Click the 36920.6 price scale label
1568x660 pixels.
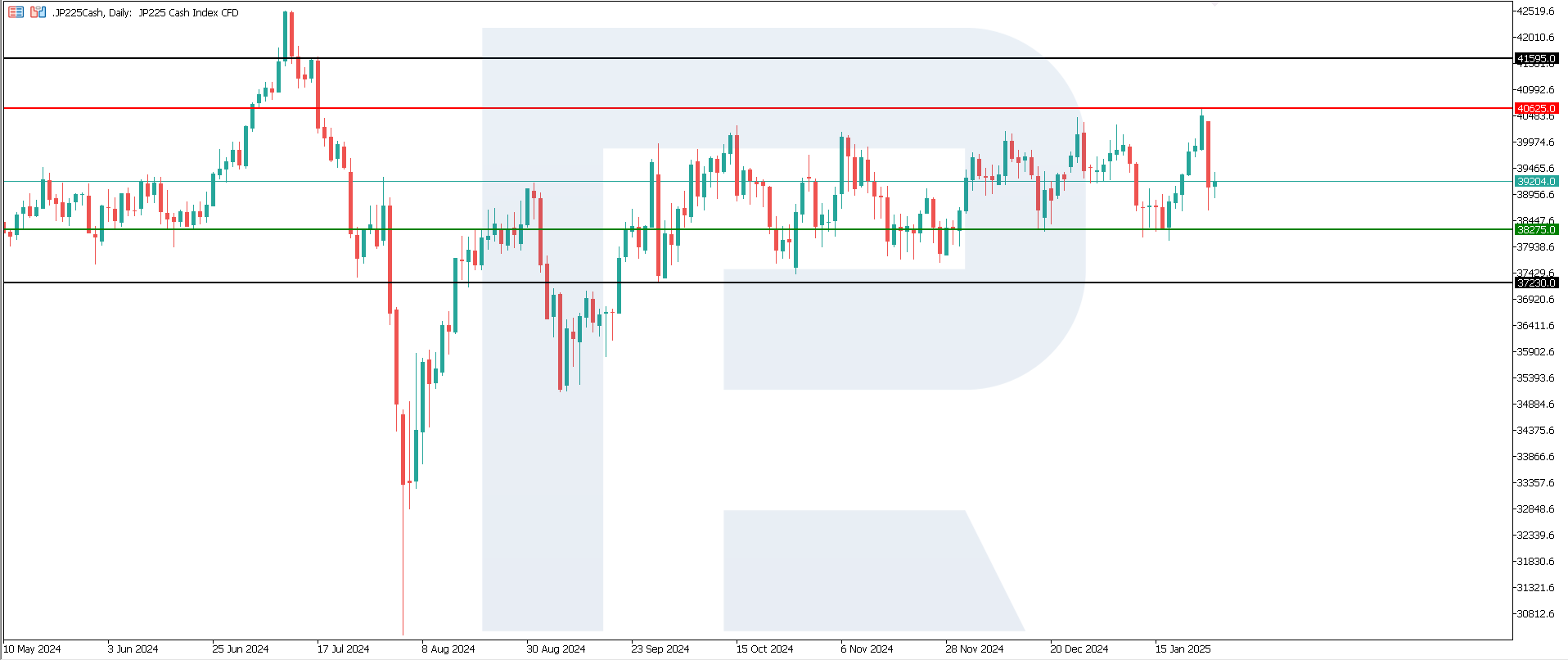tap(1535, 300)
